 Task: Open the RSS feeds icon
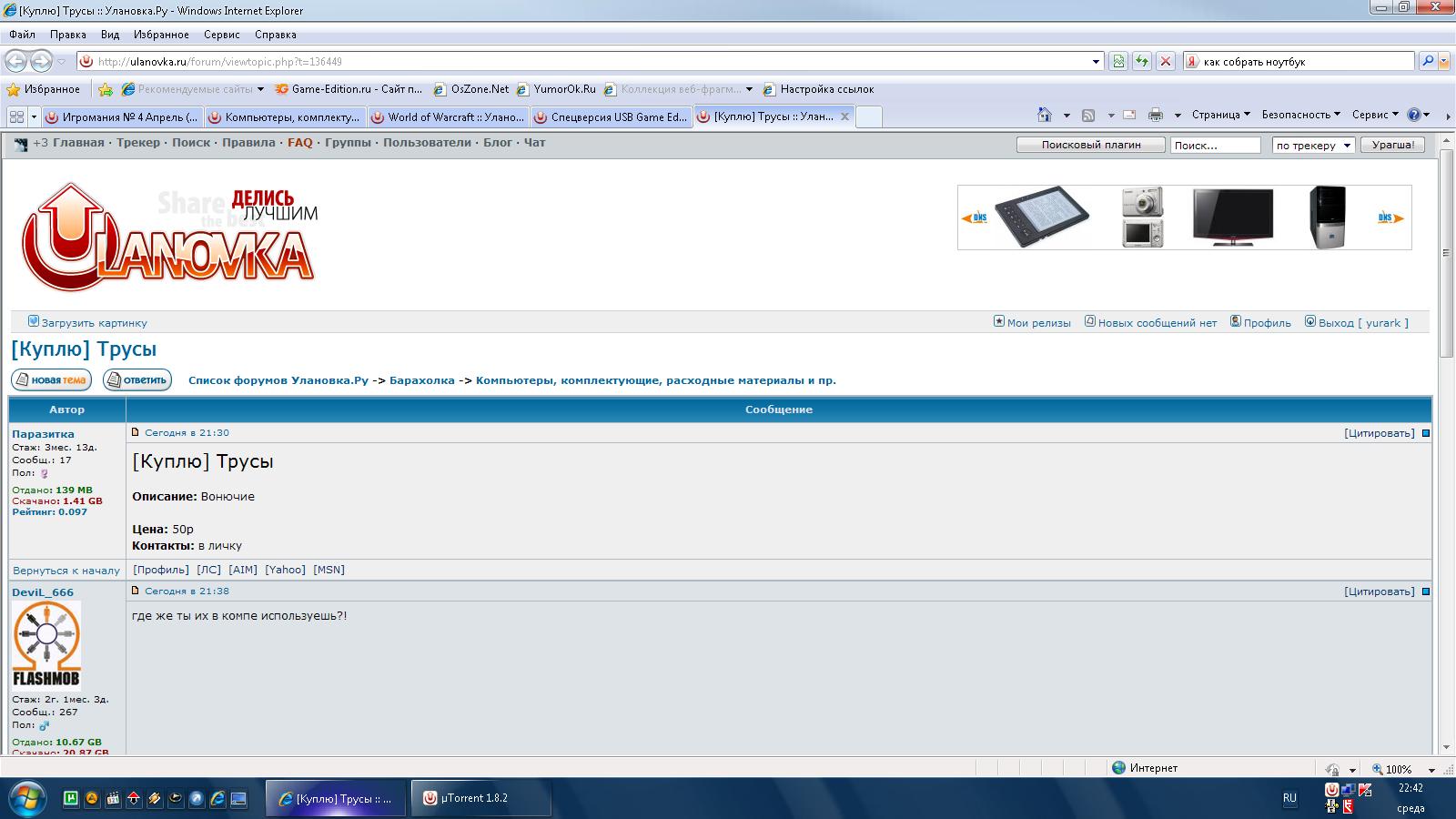[1088, 115]
